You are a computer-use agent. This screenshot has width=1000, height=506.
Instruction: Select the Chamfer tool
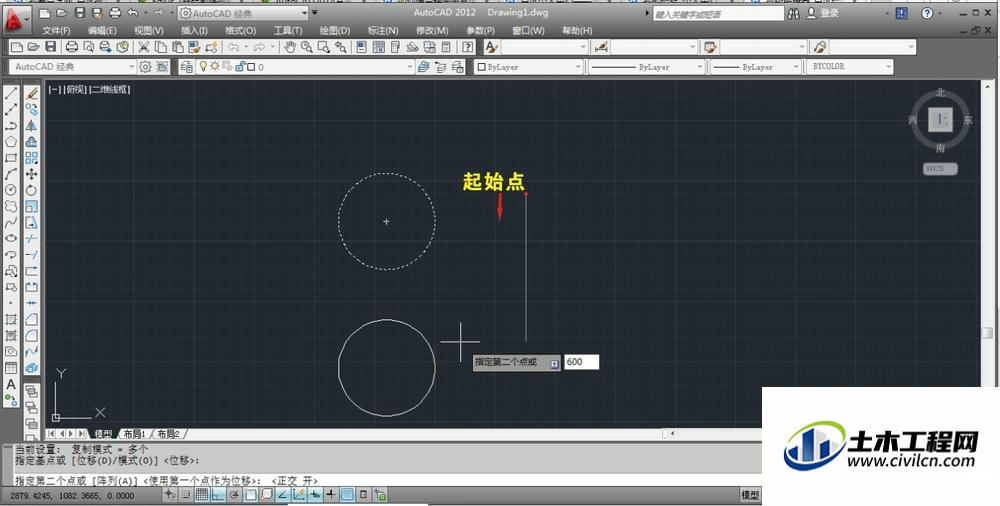click(32, 319)
